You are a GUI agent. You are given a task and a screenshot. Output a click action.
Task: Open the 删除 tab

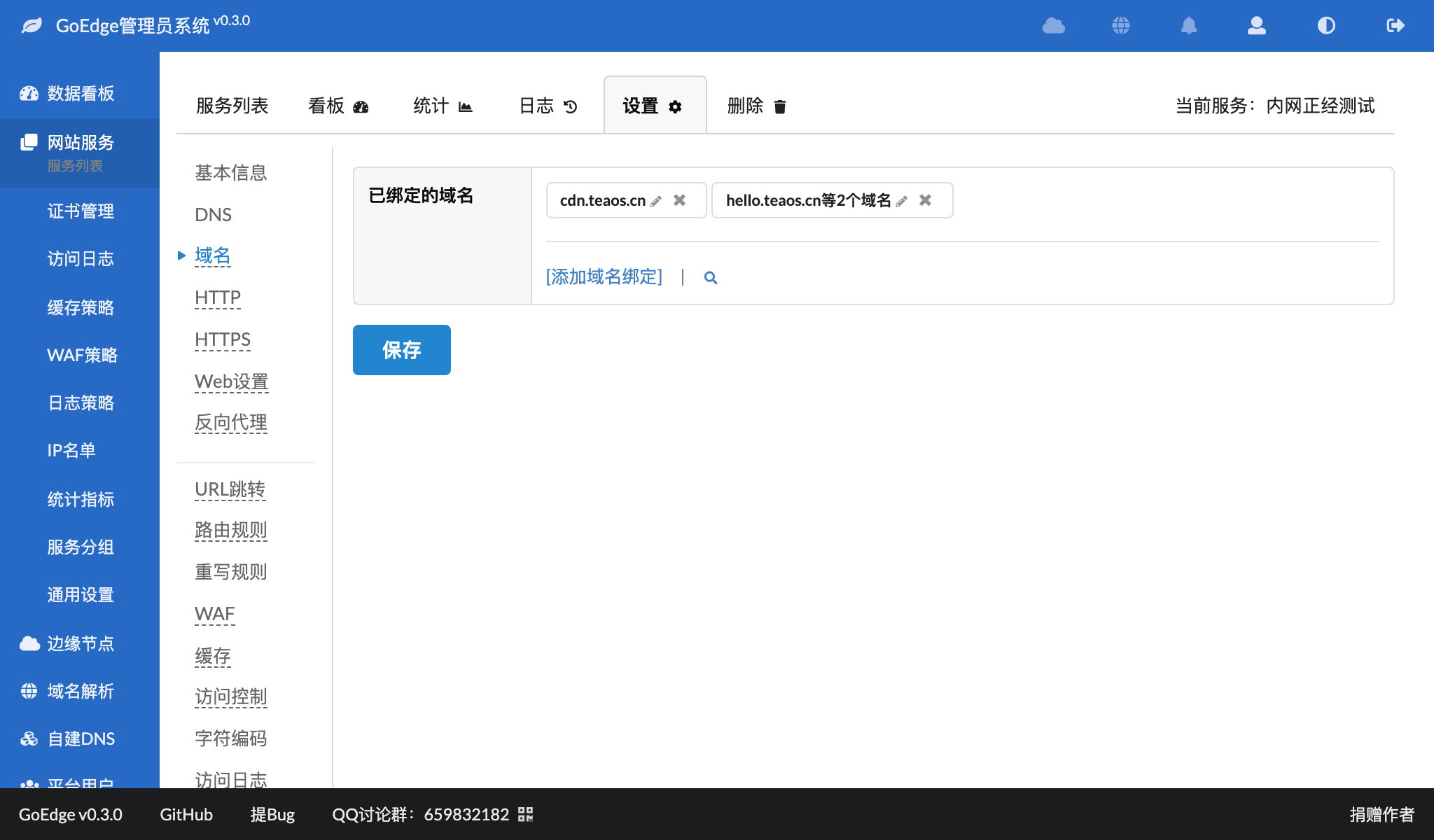click(757, 106)
